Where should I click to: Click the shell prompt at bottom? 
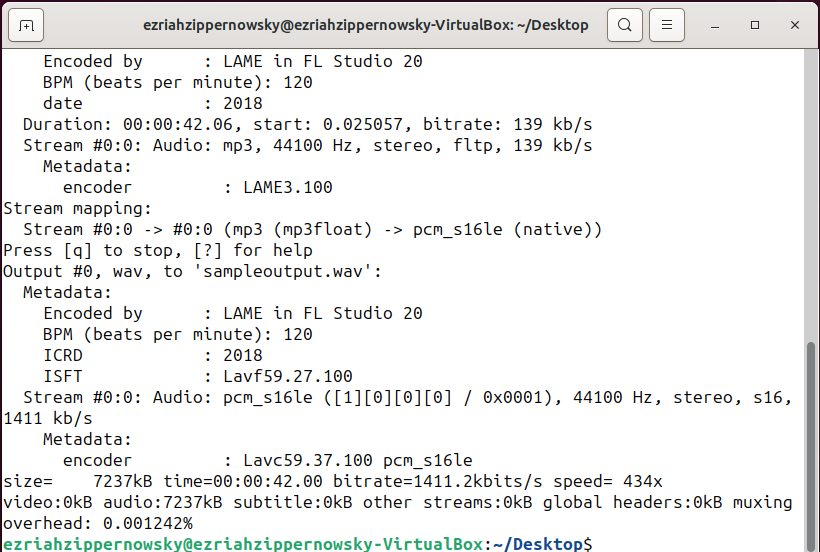[x=297, y=544]
